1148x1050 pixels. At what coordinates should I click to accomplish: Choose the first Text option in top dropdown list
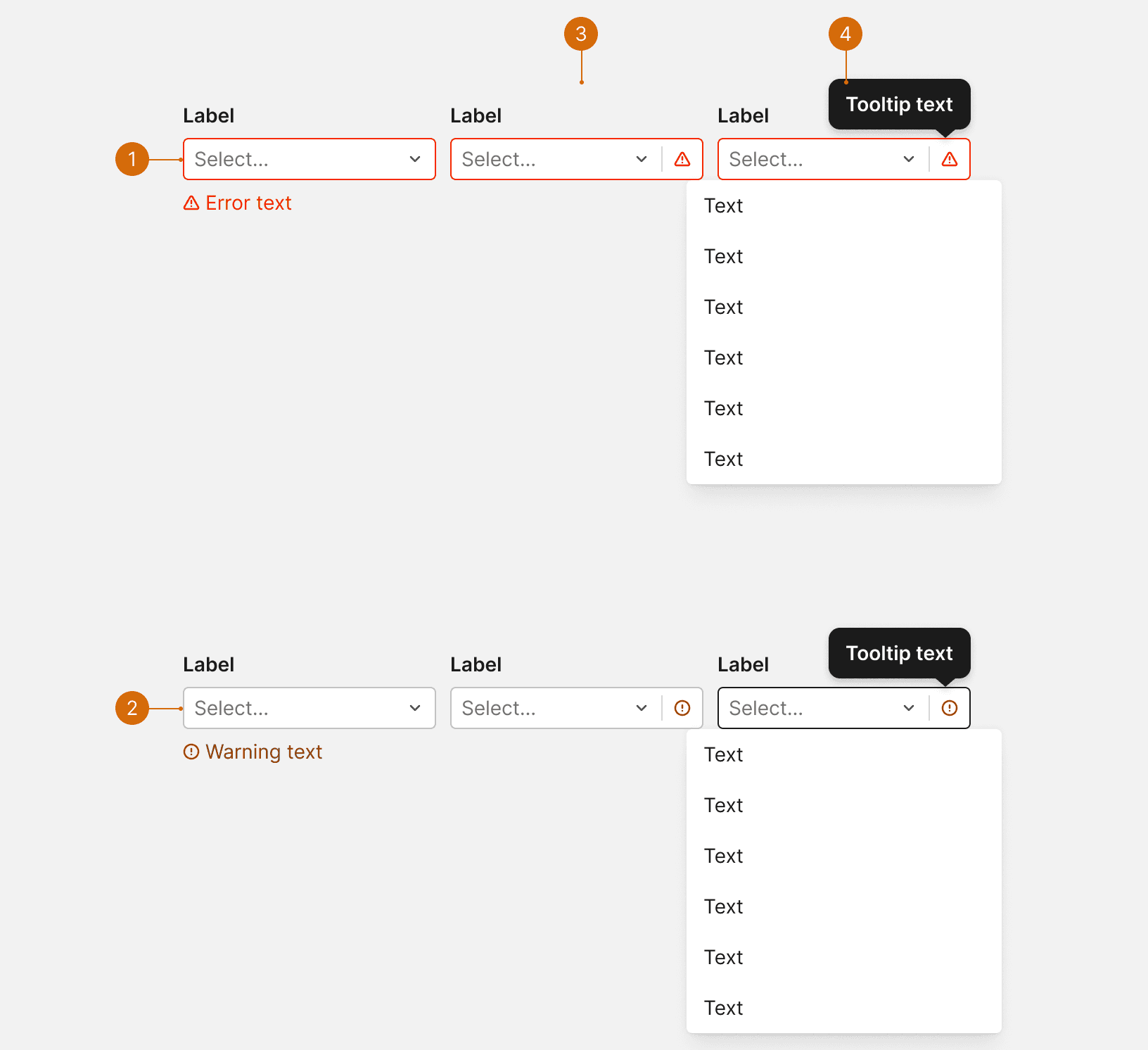tap(844, 205)
